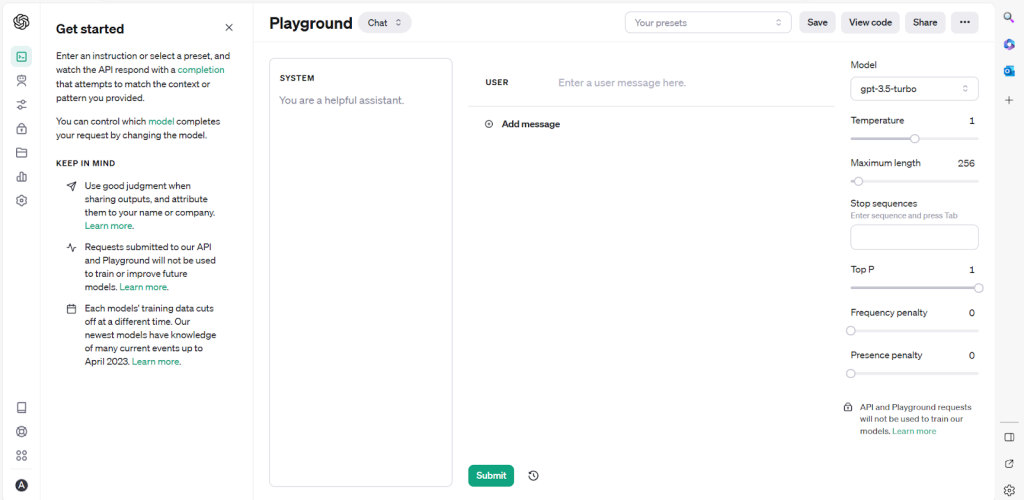The image size is (1024, 500).
Task: Click the View code button
Action: click(870, 22)
